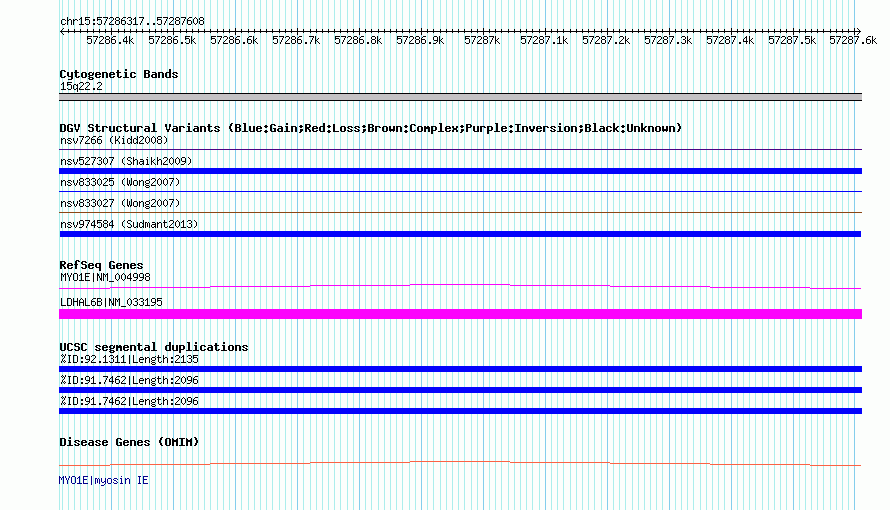Open variant nsv833025 (Wong2007)
The image size is (890, 510).
[x=120, y=182]
